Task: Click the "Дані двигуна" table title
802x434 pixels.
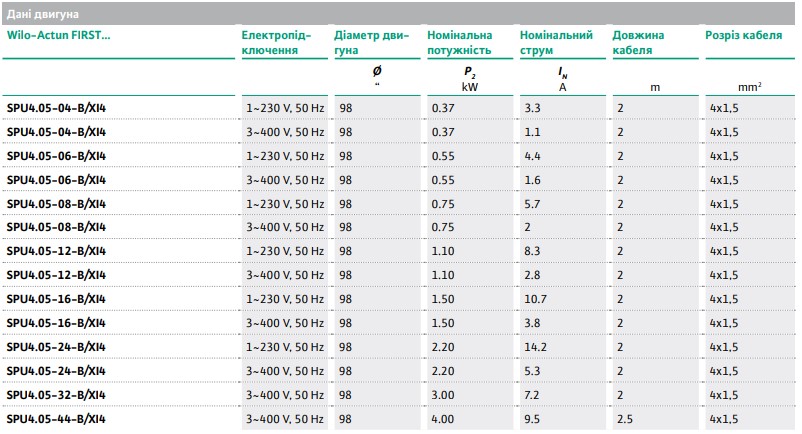Action: [x=45, y=15]
